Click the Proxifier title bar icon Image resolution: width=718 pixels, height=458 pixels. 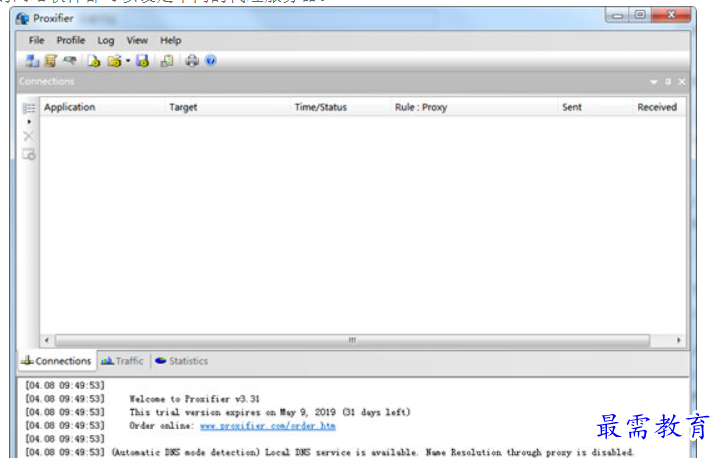coord(22,19)
